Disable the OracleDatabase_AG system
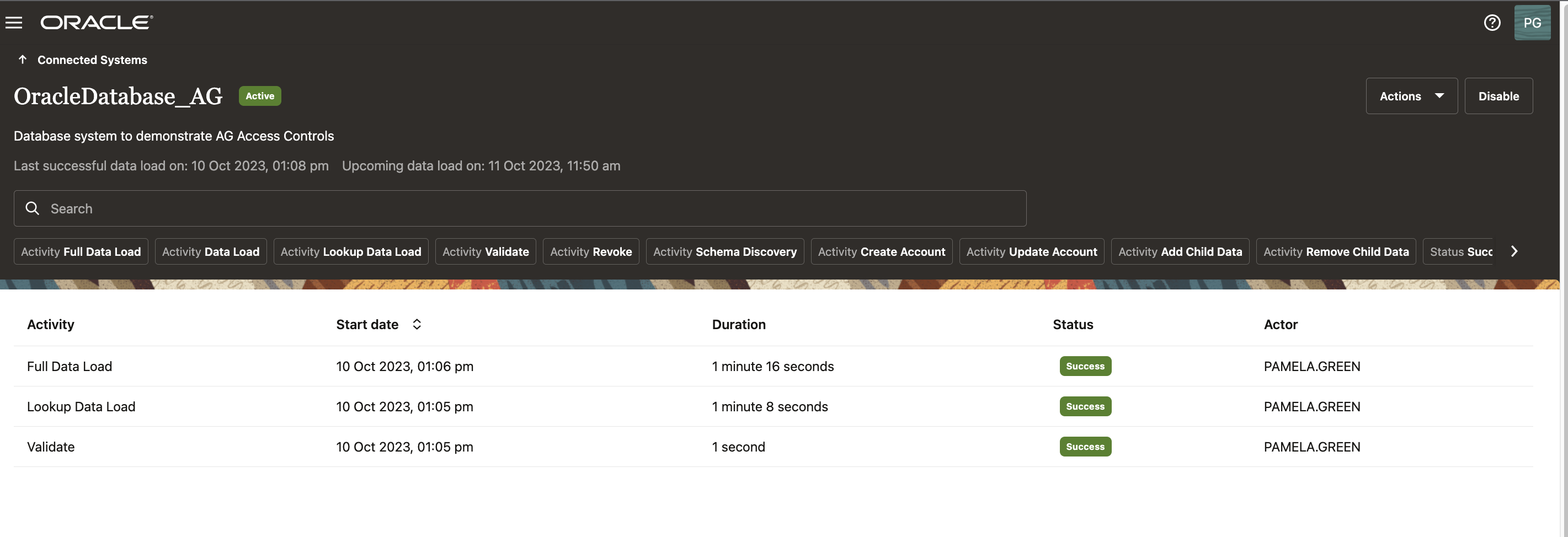 (1498, 96)
